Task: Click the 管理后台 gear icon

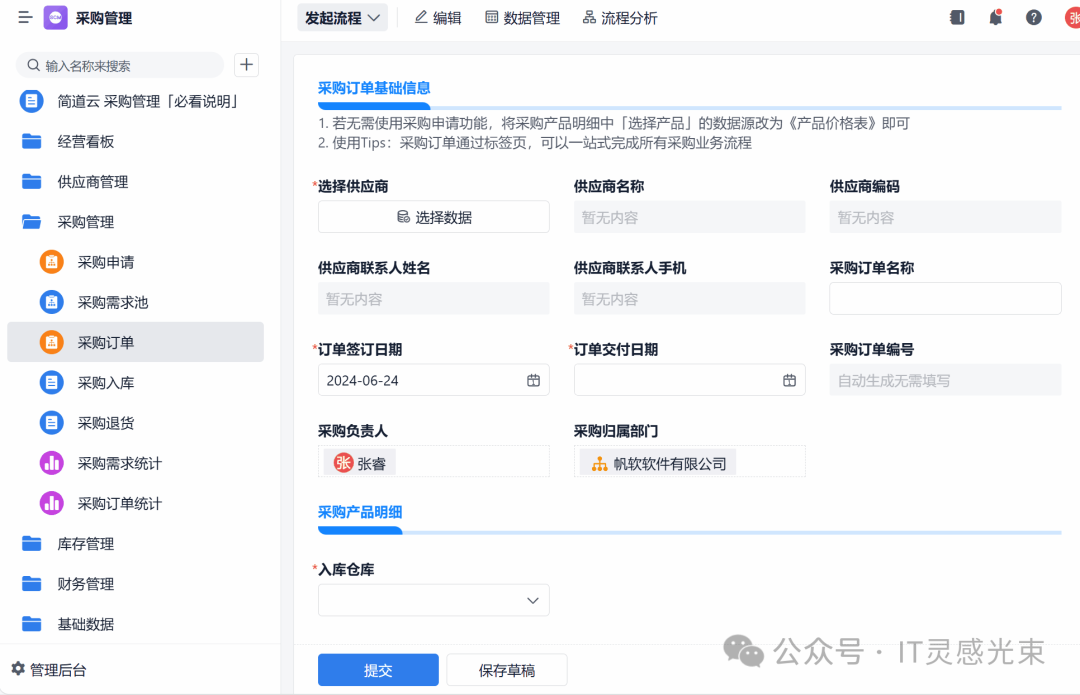Action: [18, 669]
